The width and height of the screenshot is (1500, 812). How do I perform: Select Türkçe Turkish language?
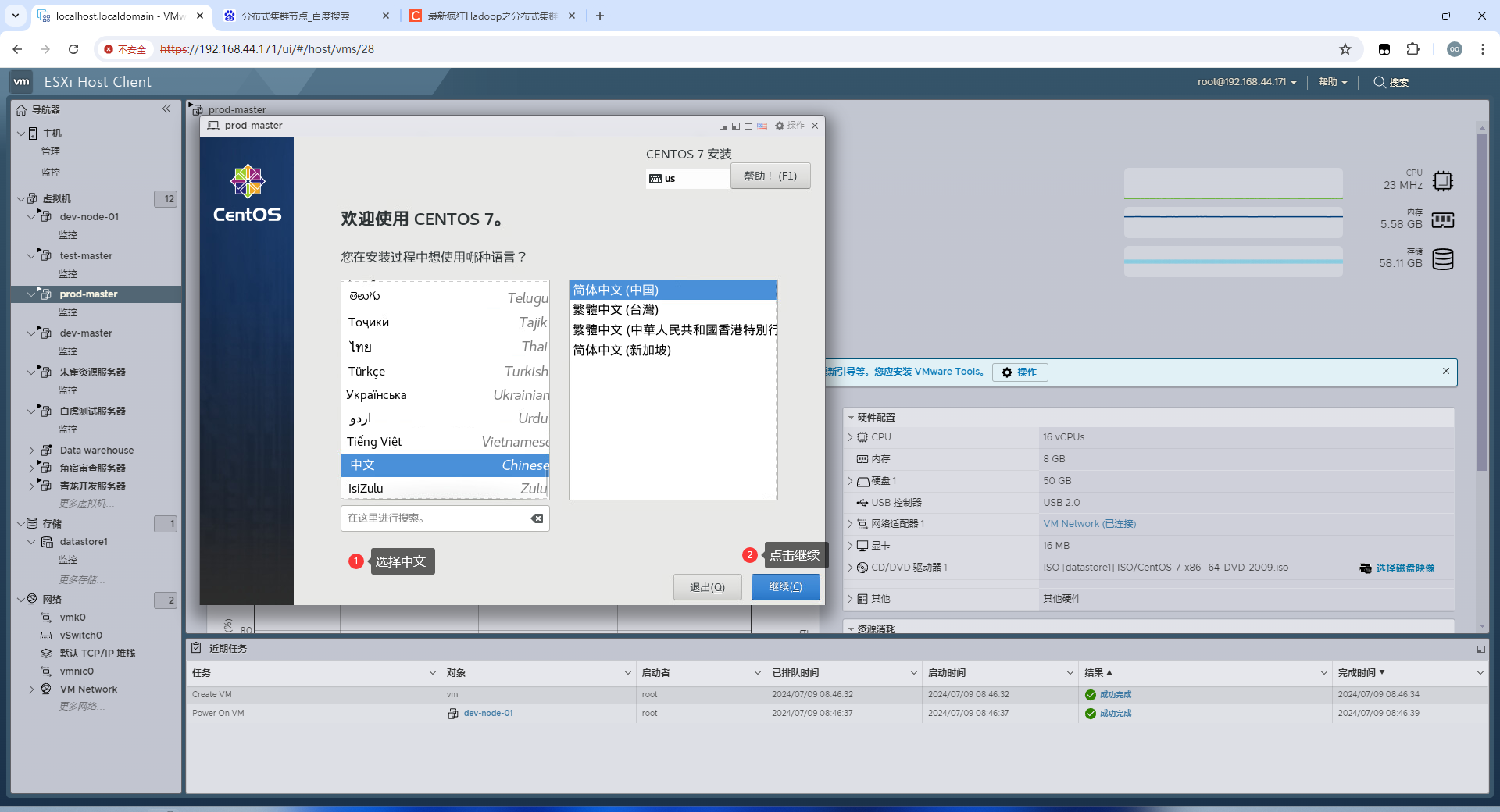click(445, 372)
